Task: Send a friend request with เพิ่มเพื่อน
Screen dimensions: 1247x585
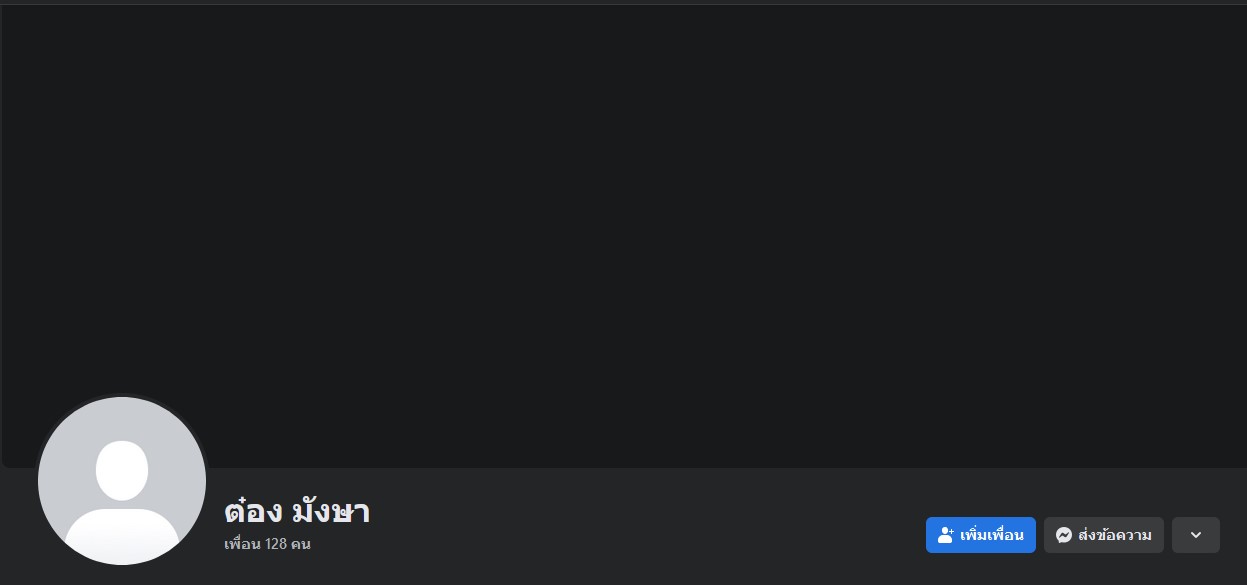Action: point(981,535)
